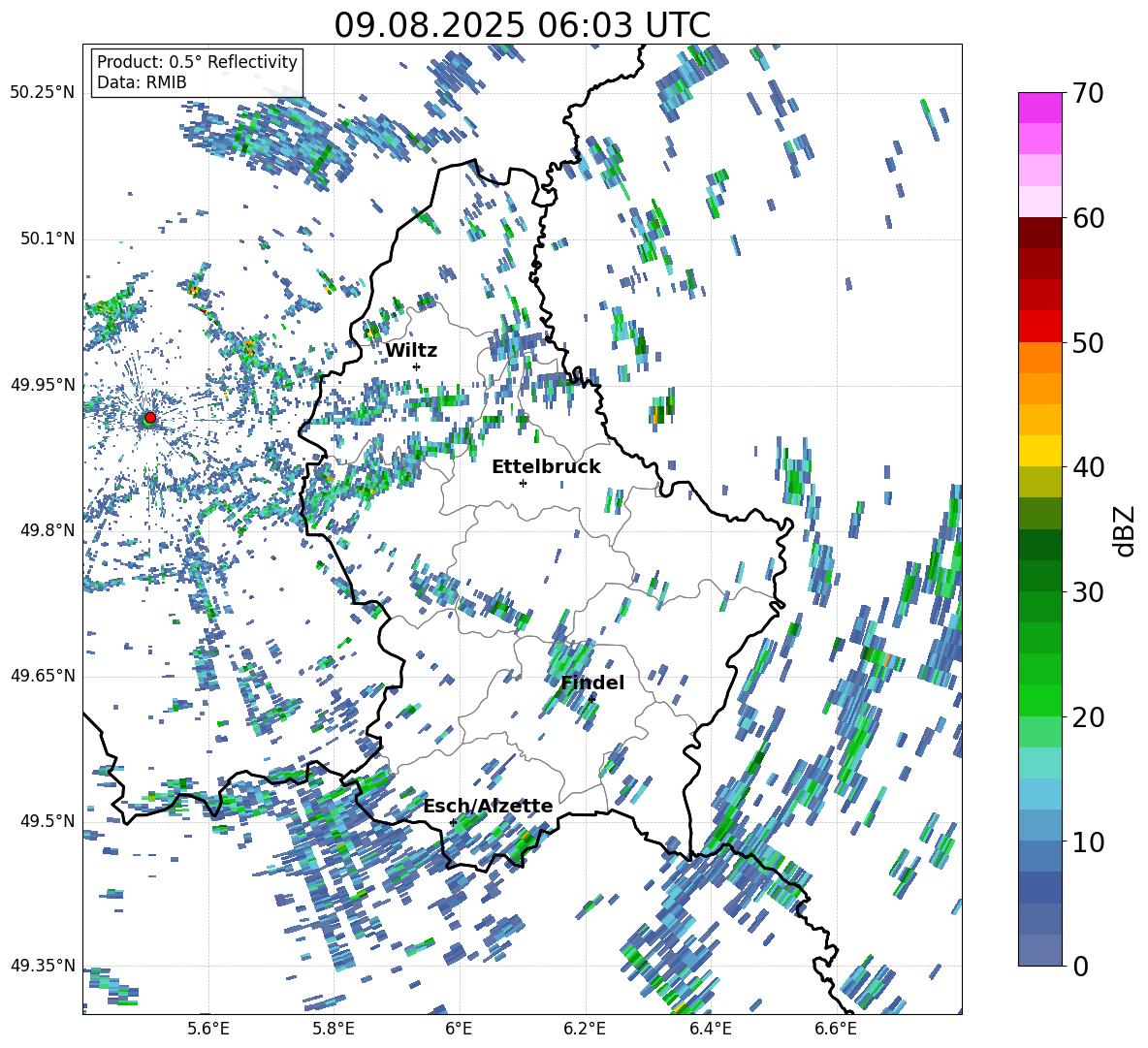This screenshot has height=1048, width=1148.
Task: Click the 49.8°N latitude label
Action: tap(48, 530)
